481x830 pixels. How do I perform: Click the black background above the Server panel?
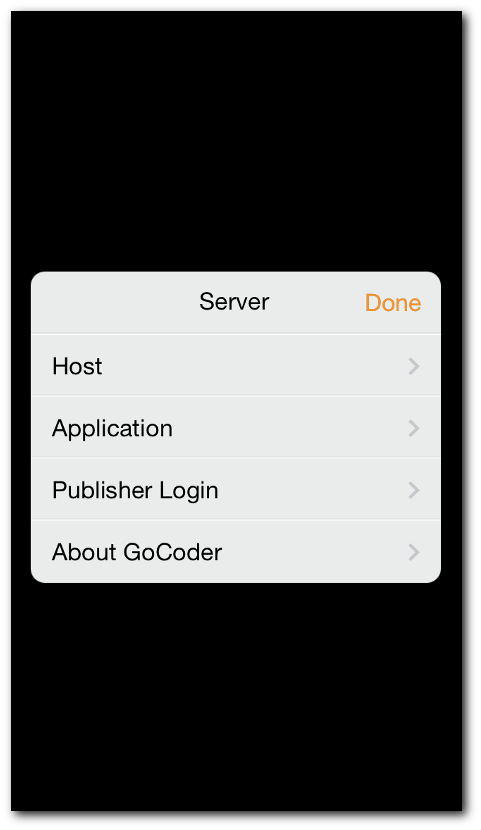[236, 141]
